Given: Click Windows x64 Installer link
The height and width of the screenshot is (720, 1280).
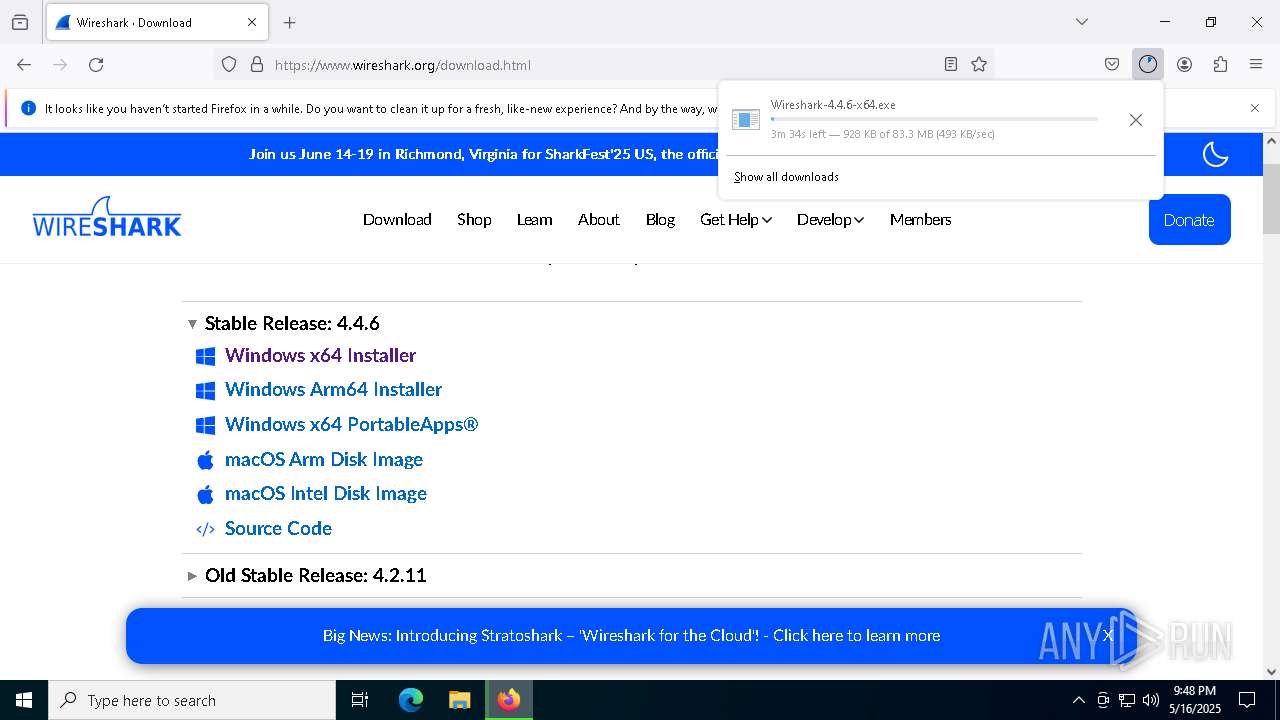Looking at the screenshot, I should 320,355.
